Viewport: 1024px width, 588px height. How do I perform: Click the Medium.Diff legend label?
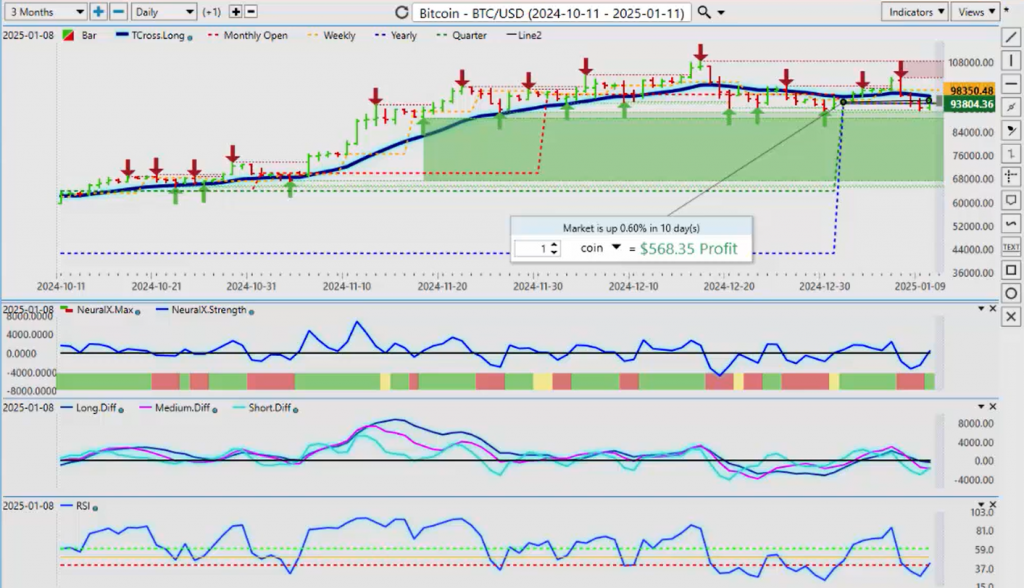(x=182, y=408)
